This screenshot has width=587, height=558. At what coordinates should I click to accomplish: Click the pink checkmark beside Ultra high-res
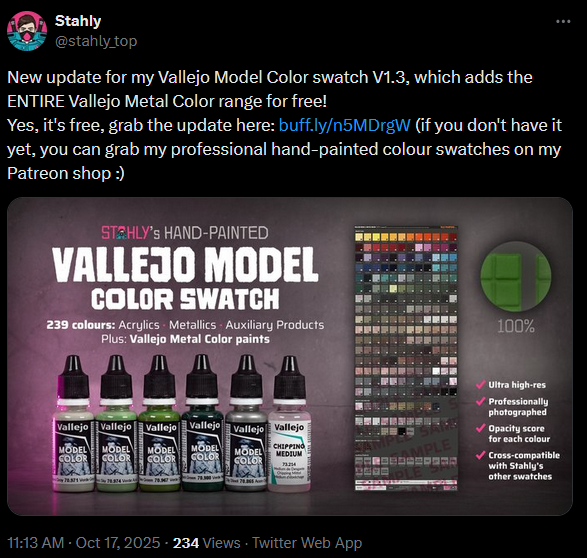point(481,384)
